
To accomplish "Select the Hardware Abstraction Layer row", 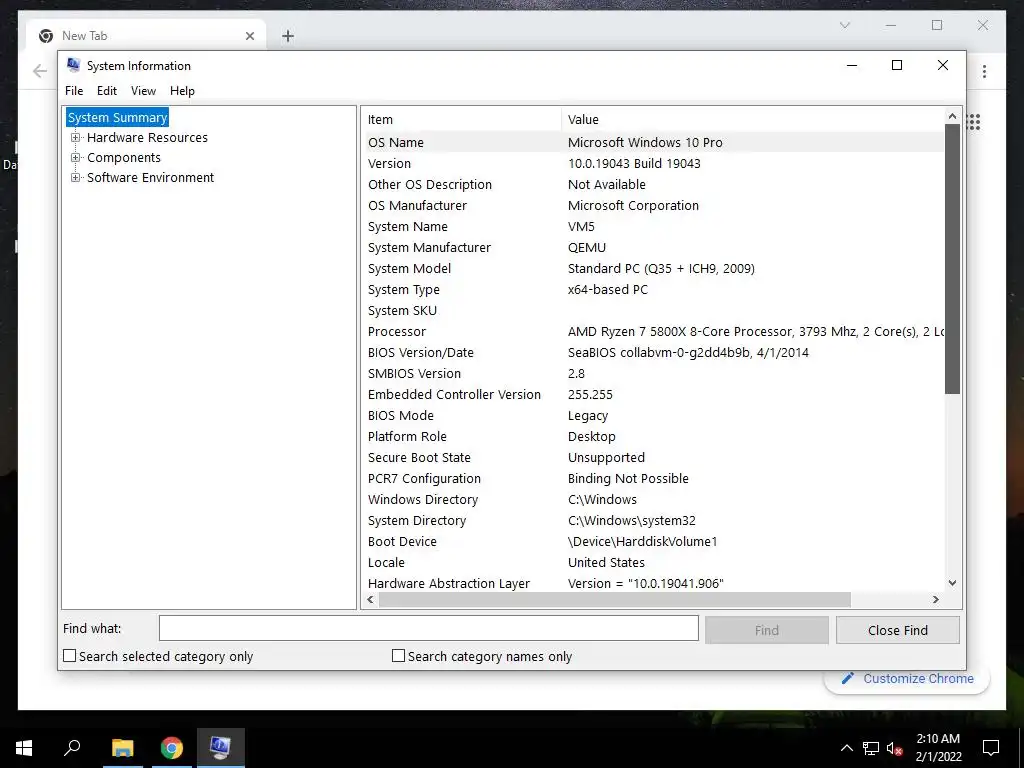I will 654,583.
